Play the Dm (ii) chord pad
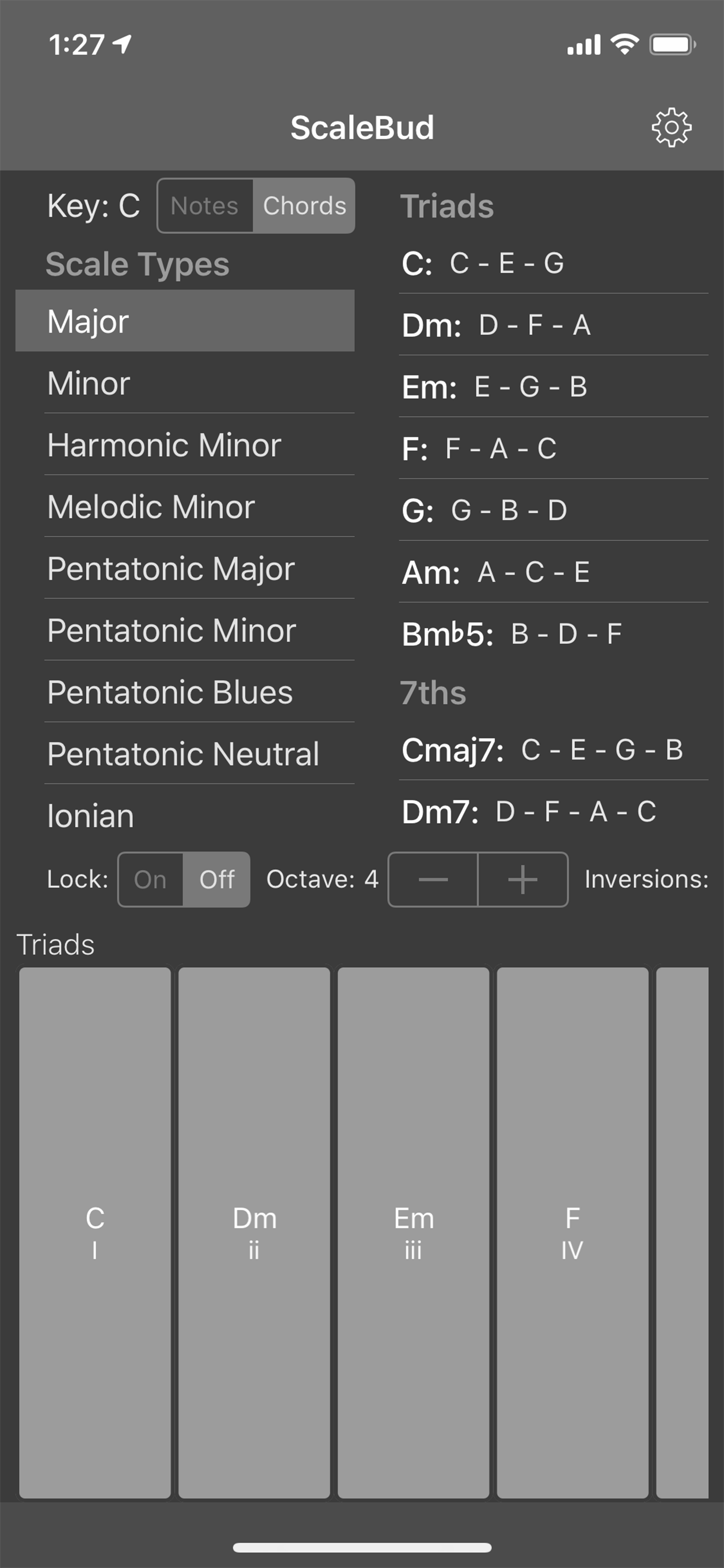This screenshot has height=1568, width=724. (254, 1232)
